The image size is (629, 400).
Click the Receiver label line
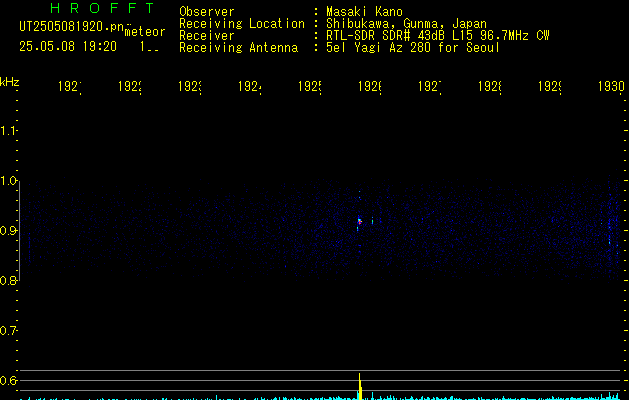click(x=207, y=36)
